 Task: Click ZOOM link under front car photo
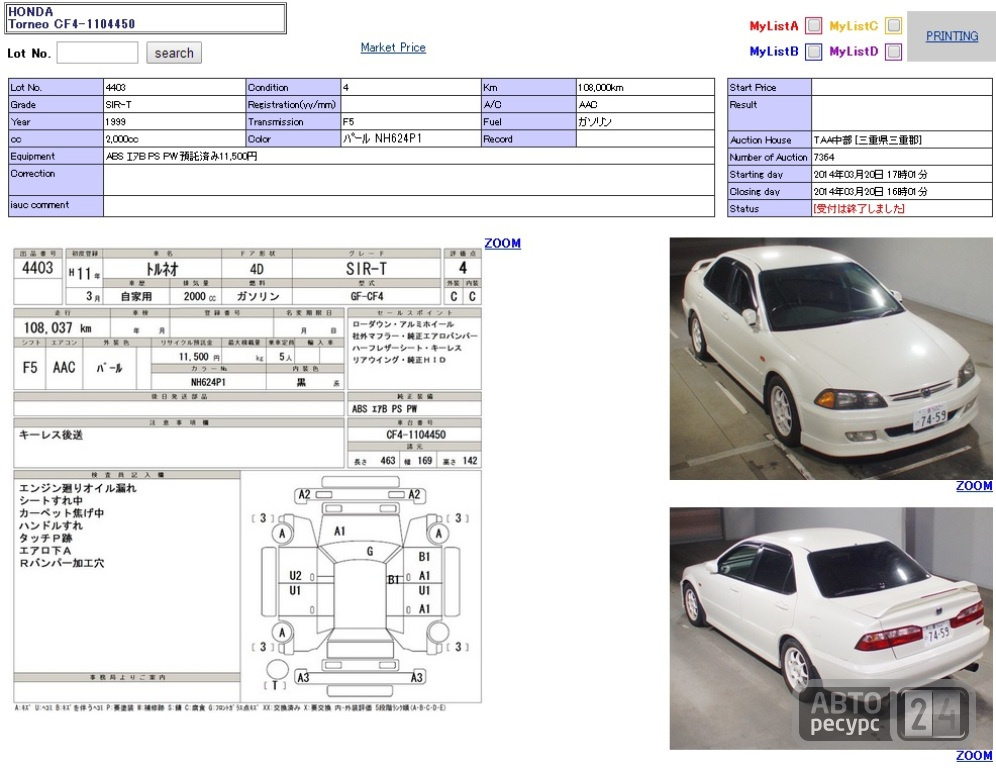[x=974, y=486]
